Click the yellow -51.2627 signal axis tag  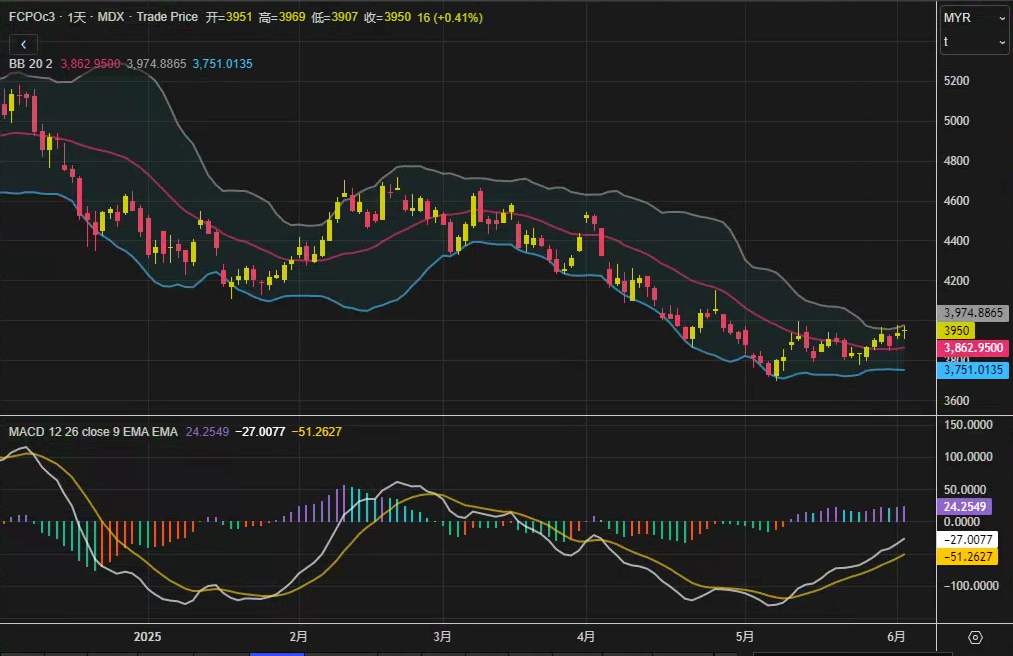coord(967,556)
